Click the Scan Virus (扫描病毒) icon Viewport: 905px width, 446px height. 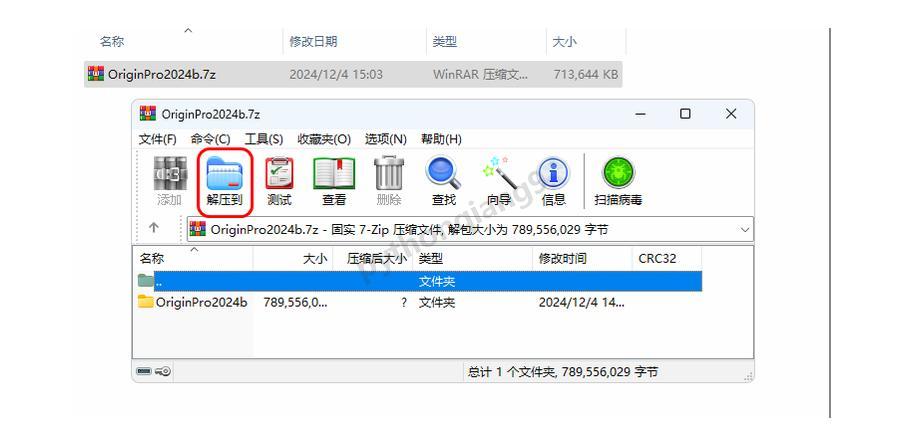pos(619,173)
